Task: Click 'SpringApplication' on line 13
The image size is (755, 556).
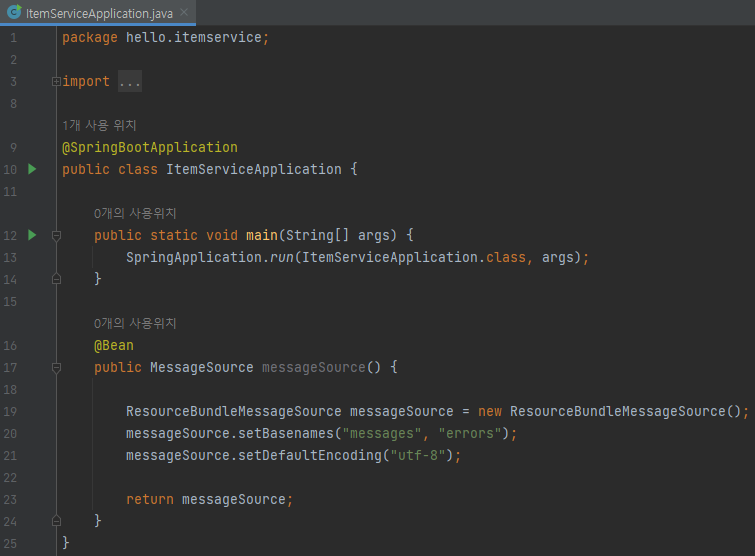Action: 194,258
